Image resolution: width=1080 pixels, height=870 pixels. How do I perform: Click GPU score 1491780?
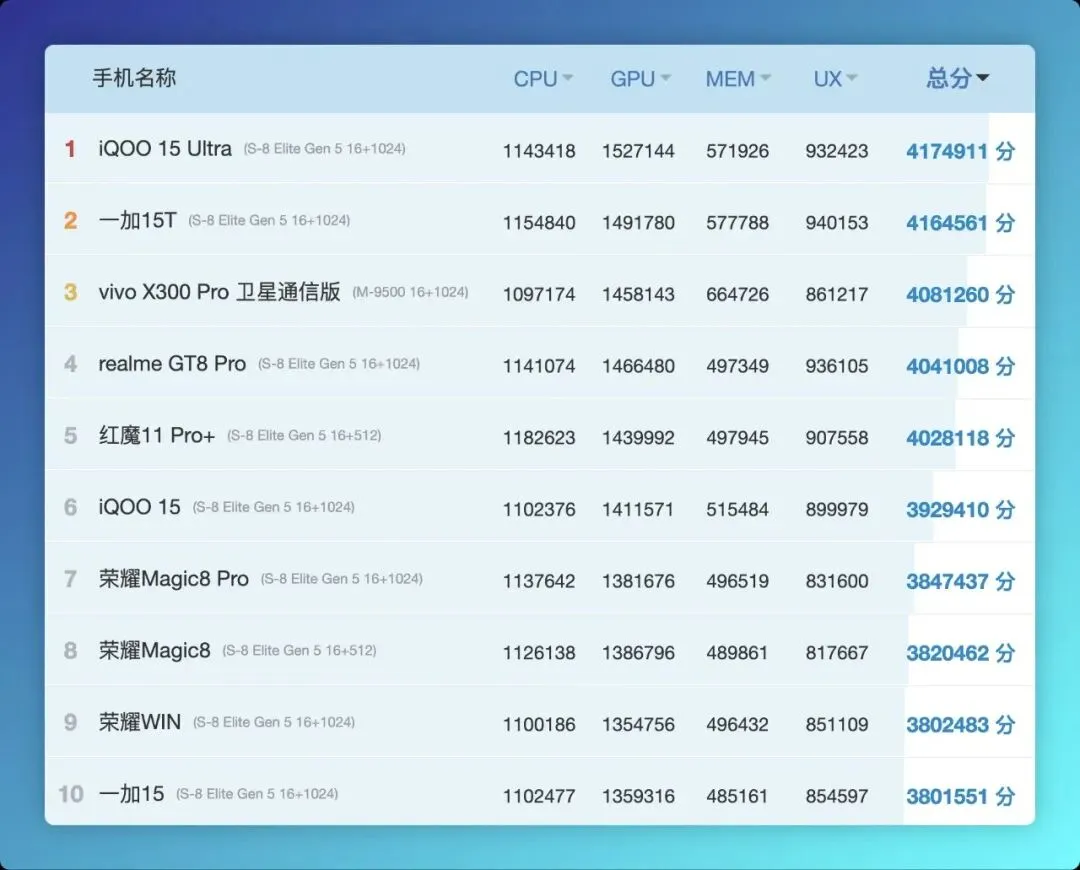click(x=638, y=222)
